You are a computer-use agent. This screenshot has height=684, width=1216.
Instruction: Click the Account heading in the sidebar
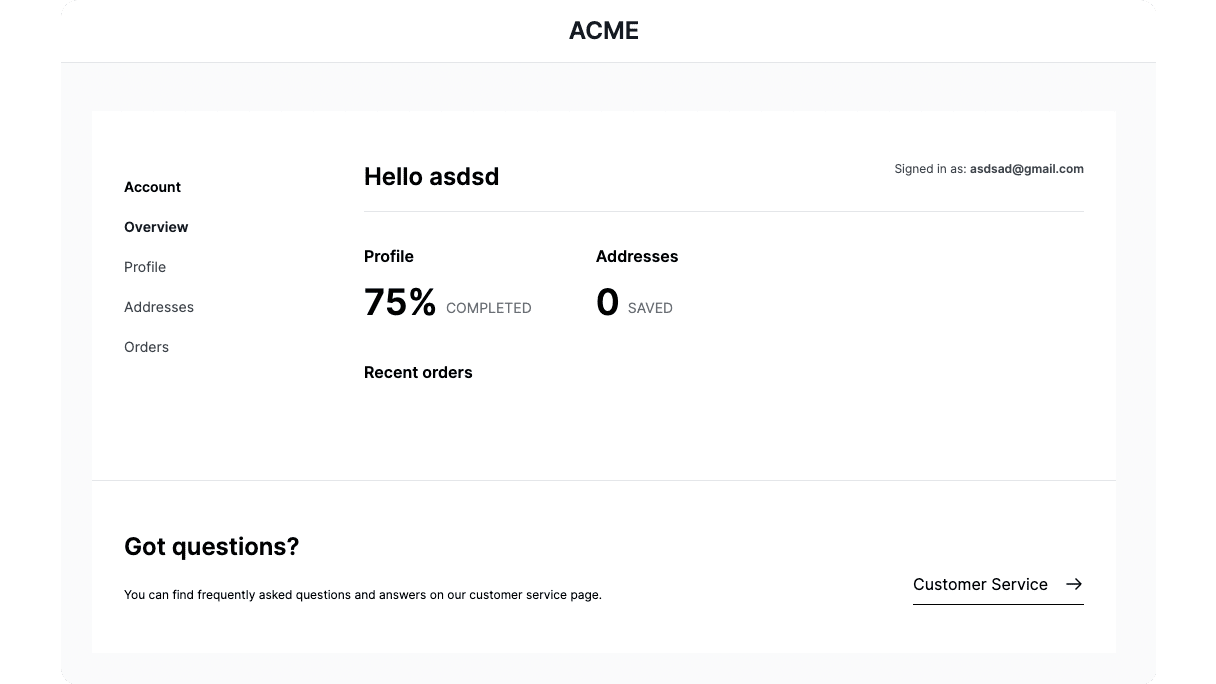pyautogui.click(x=152, y=187)
